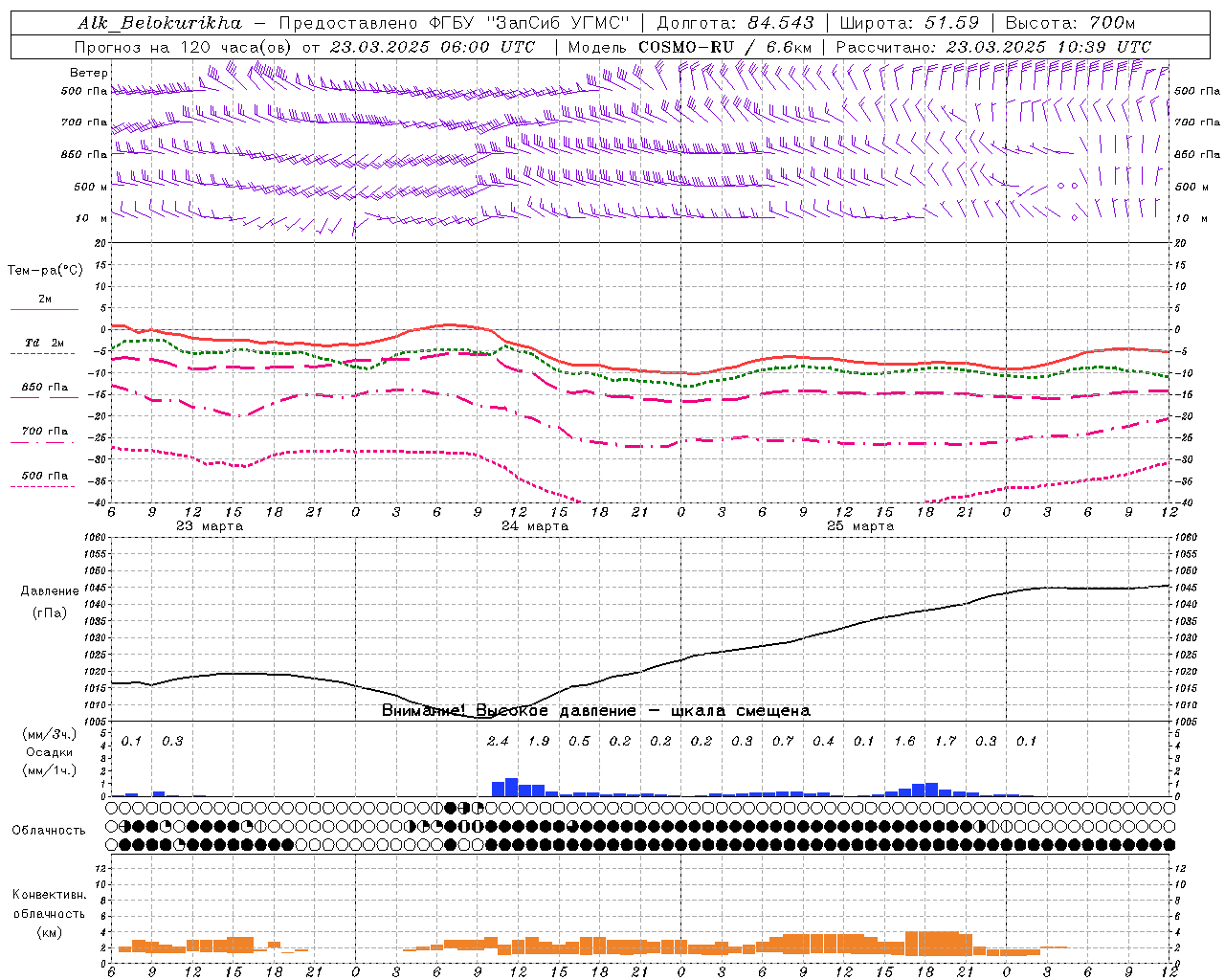
Task: Click the '(гПа)' unit label under Давление
Action: (50, 613)
